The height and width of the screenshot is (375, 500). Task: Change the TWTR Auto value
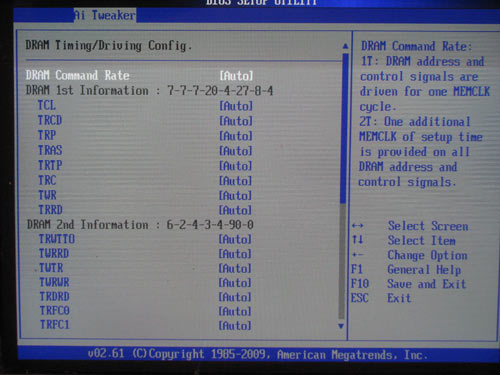point(235,268)
